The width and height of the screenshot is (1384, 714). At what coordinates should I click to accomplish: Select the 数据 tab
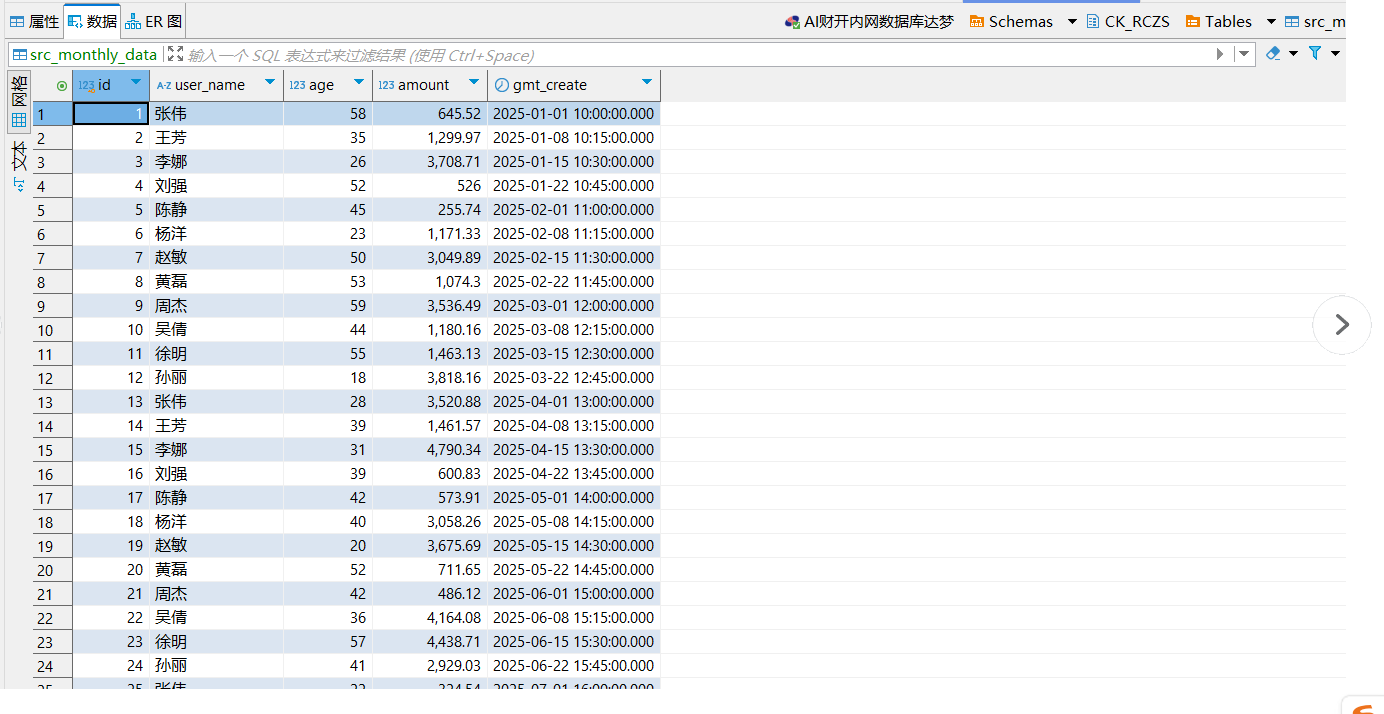[x=92, y=21]
